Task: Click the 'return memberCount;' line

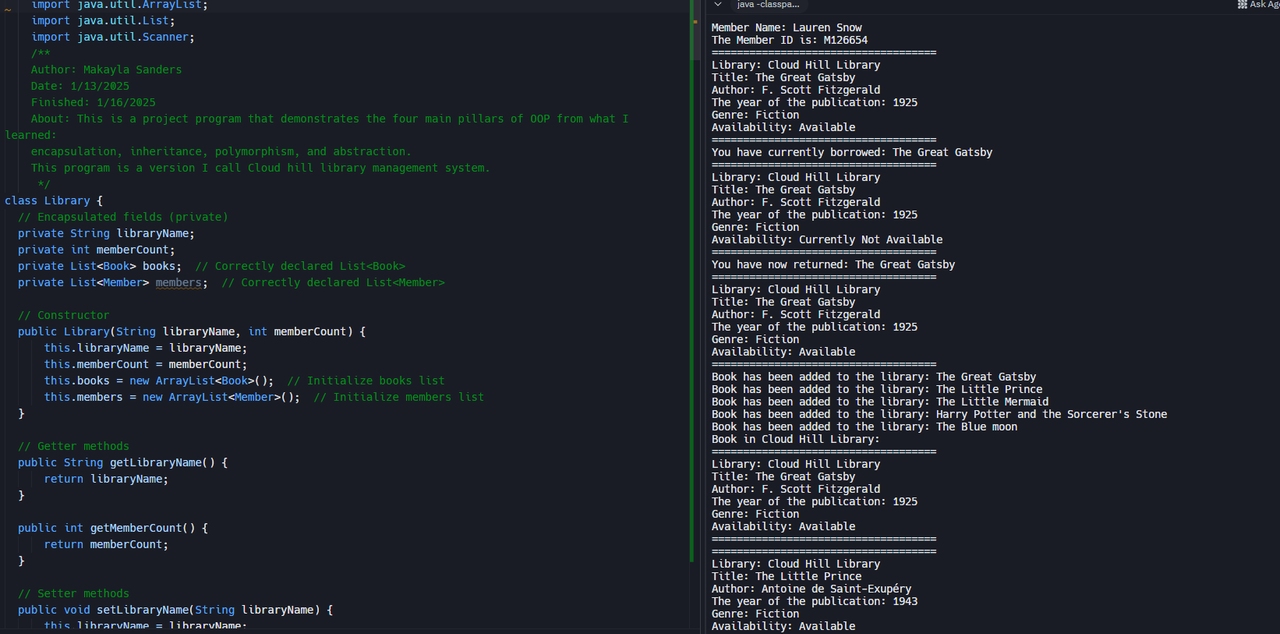Action: coord(106,544)
